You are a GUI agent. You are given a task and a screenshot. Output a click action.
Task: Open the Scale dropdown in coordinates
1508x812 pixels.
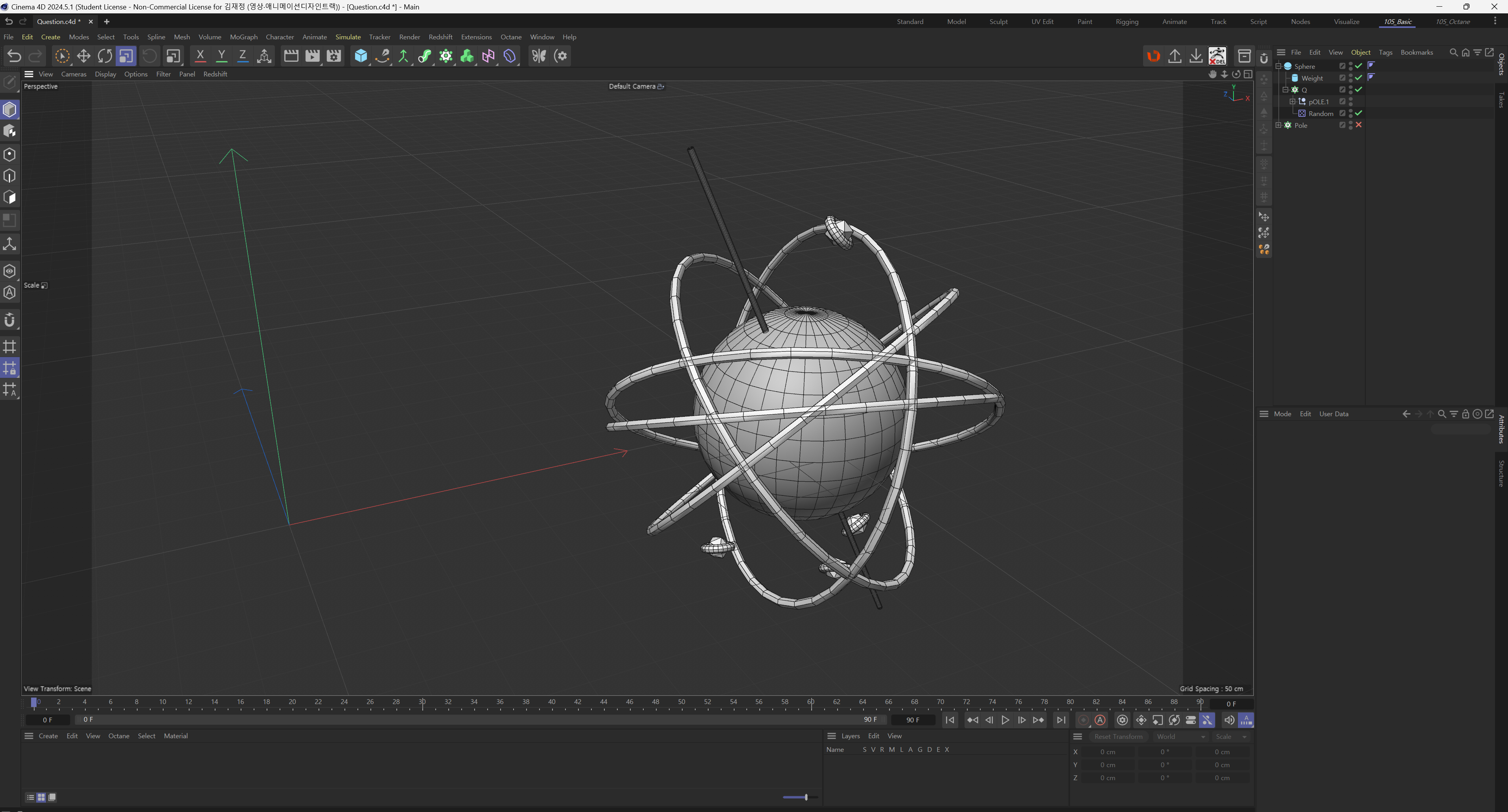point(1232,737)
